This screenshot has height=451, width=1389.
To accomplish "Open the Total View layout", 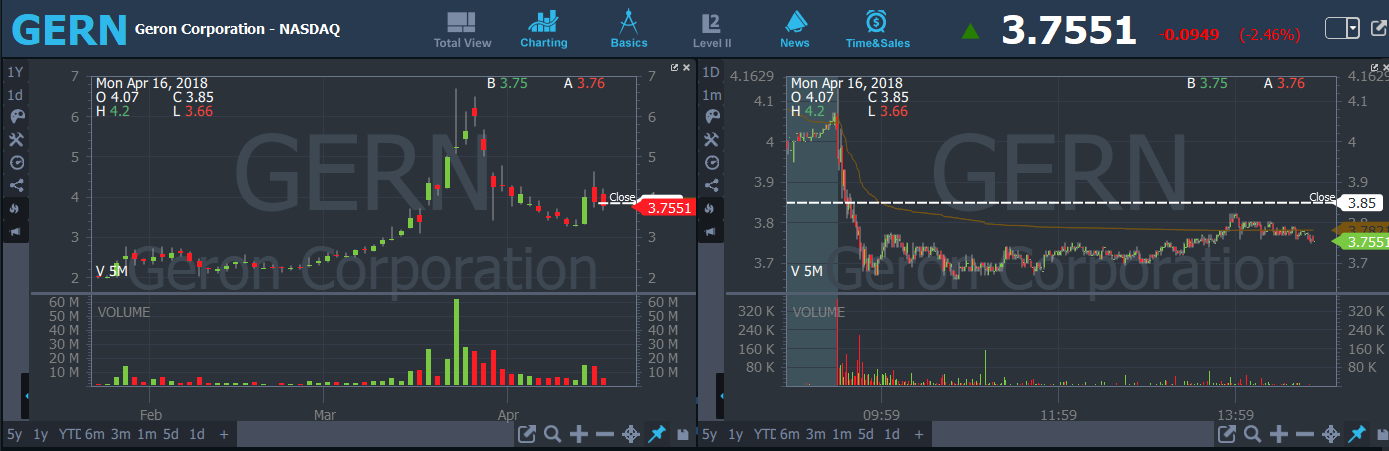I will click(x=462, y=30).
